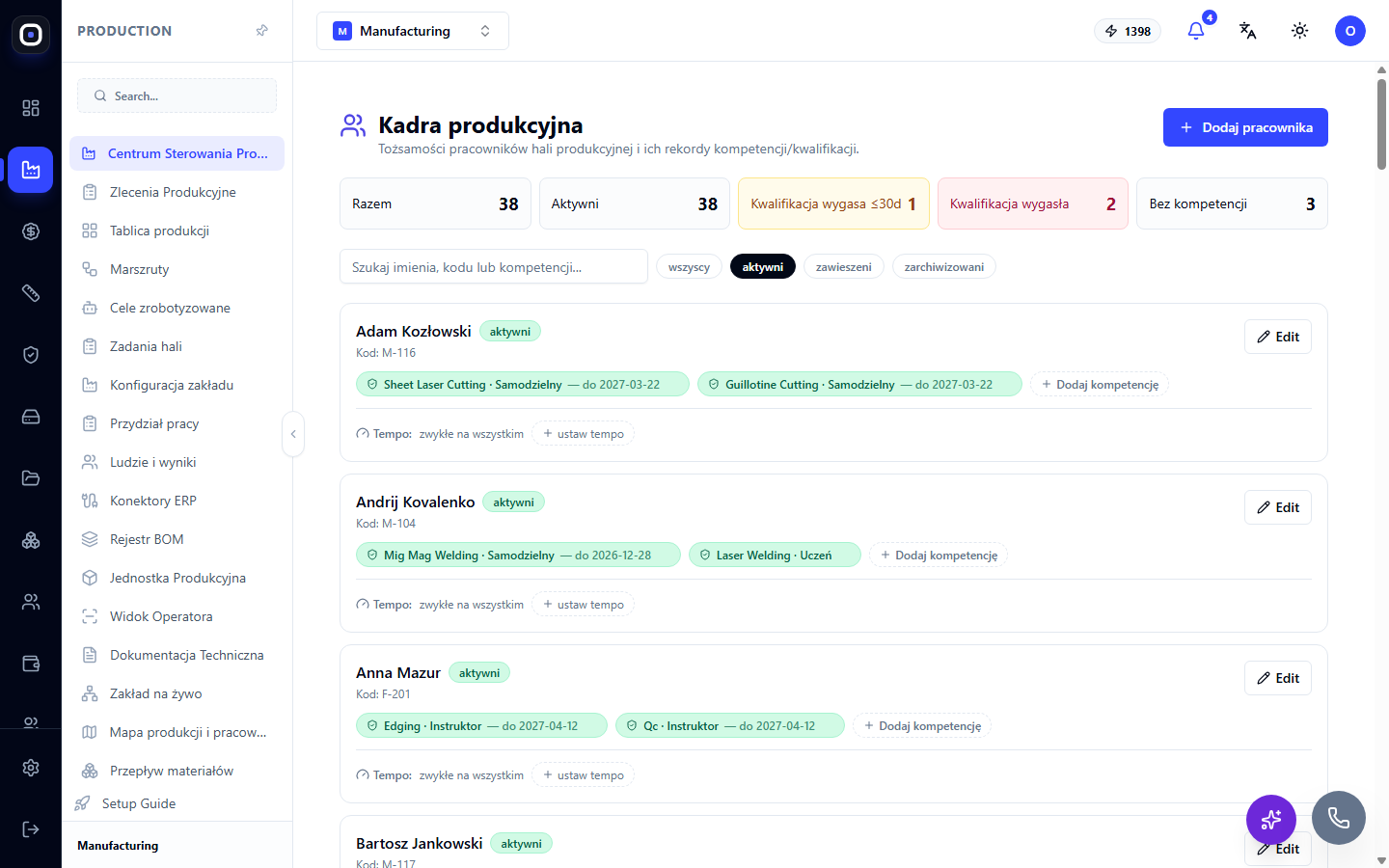Open the AI sparkle assistant button
Image resolution: width=1389 pixels, height=868 pixels.
(1271, 820)
